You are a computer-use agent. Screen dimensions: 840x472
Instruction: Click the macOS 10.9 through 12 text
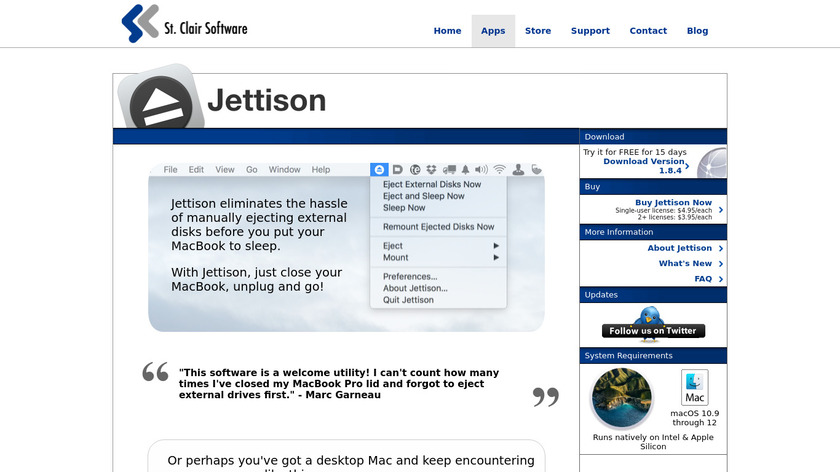pyautogui.click(x=695, y=418)
